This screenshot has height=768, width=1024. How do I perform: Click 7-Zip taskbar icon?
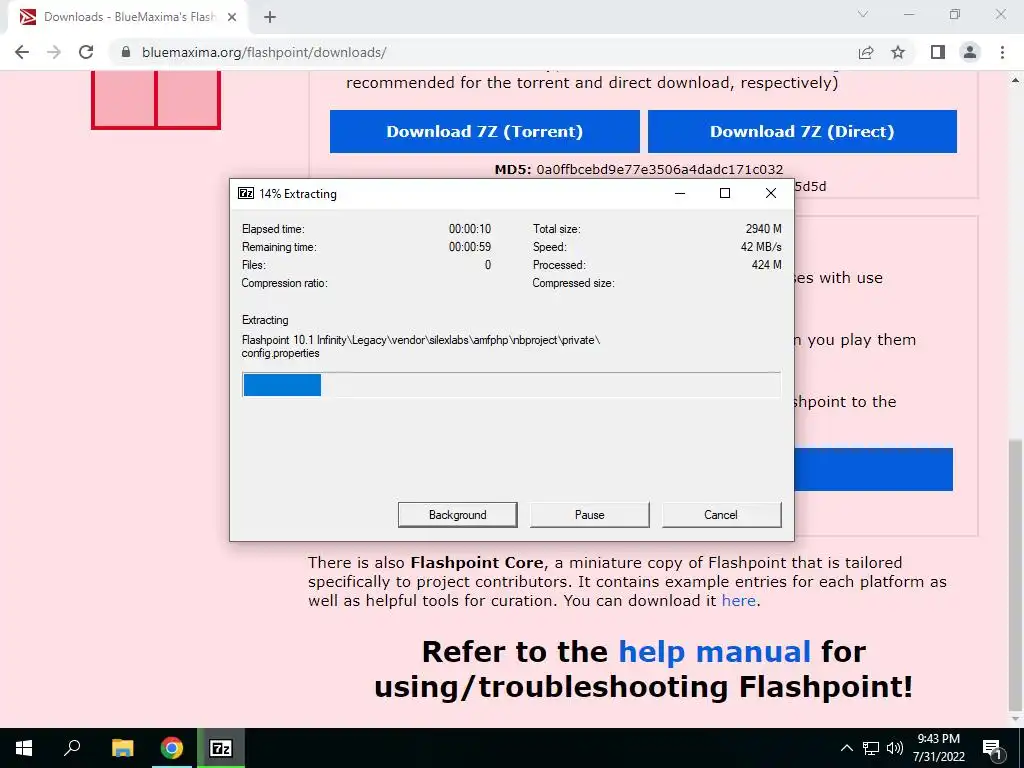[x=221, y=748]
